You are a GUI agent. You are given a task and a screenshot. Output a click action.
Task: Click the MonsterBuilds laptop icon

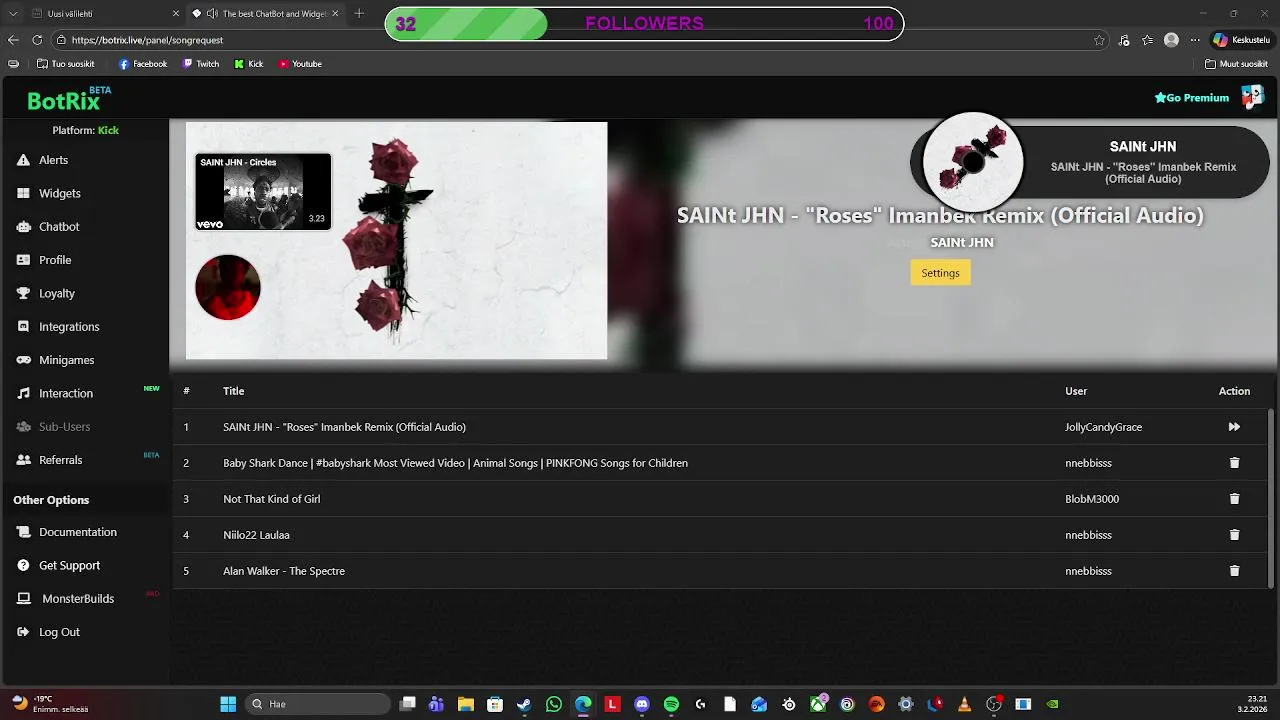[23, 598]
